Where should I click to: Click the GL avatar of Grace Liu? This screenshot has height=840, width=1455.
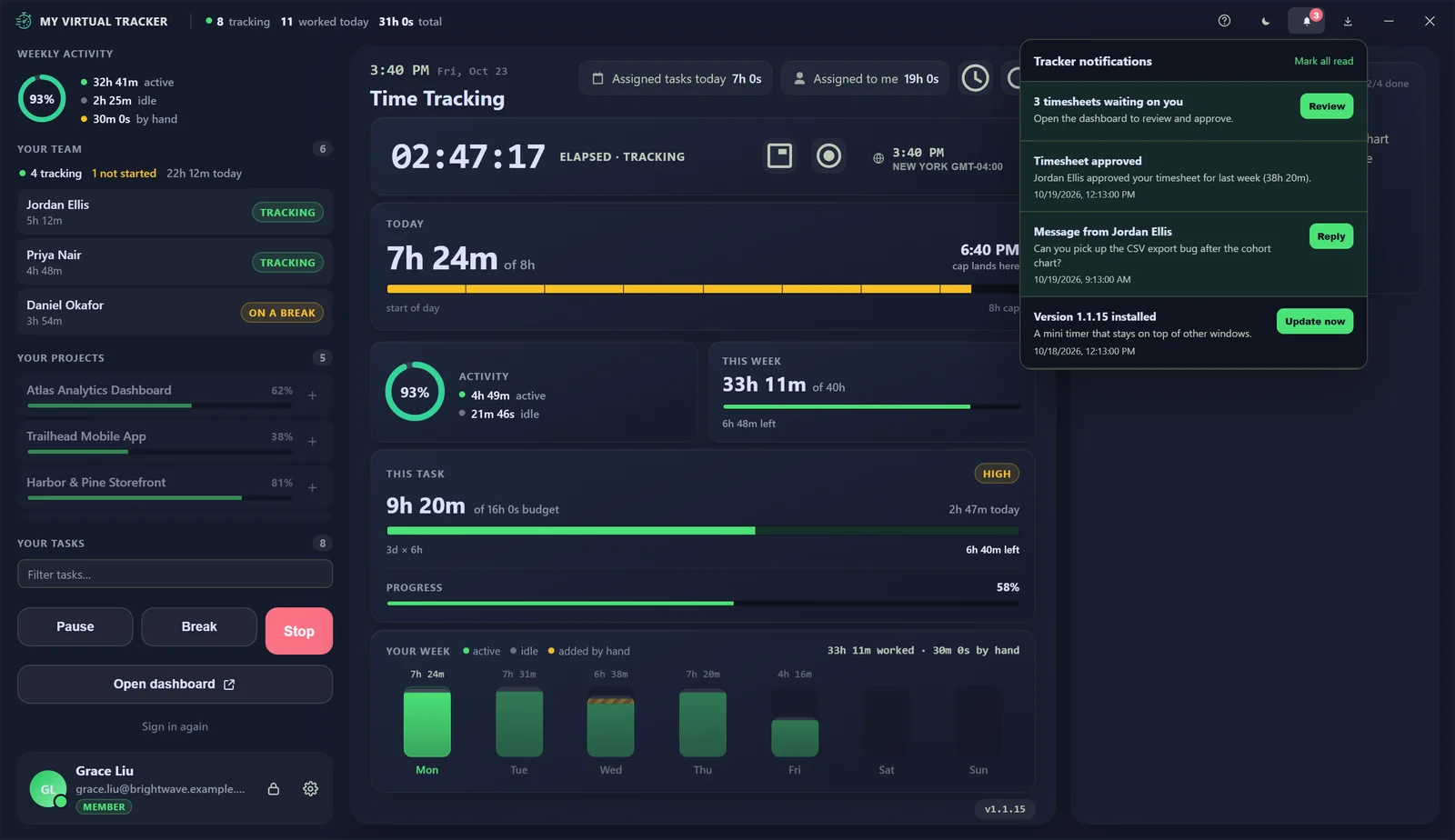[x=48, y=789]
